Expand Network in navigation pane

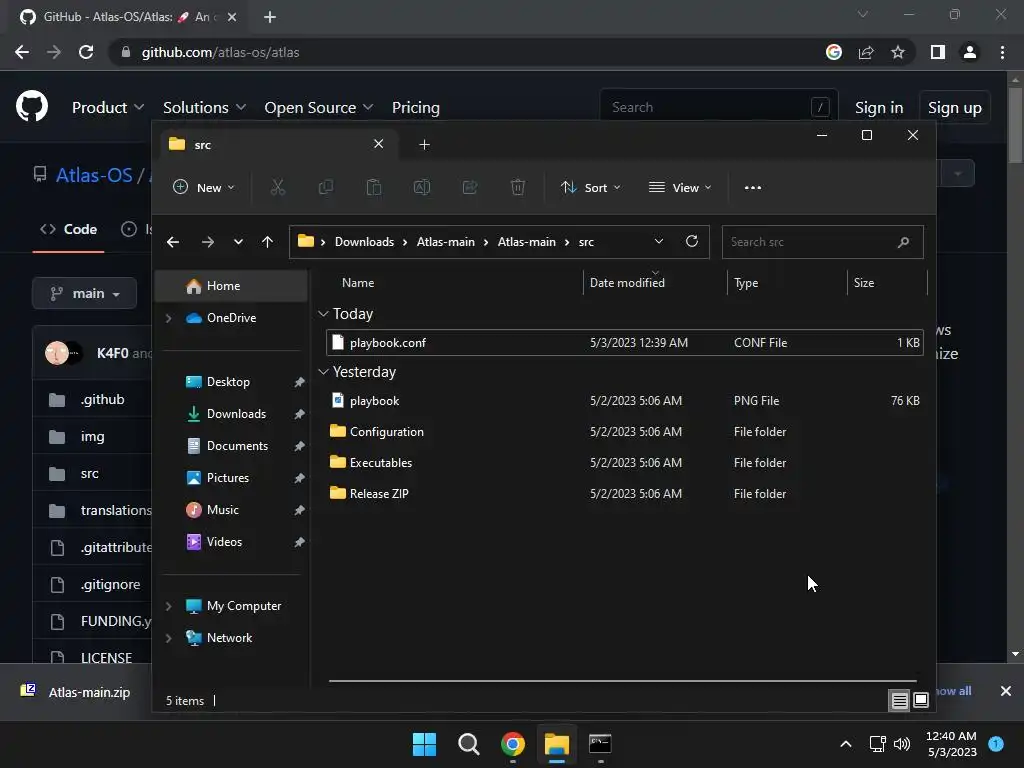(x=168, y=638)
